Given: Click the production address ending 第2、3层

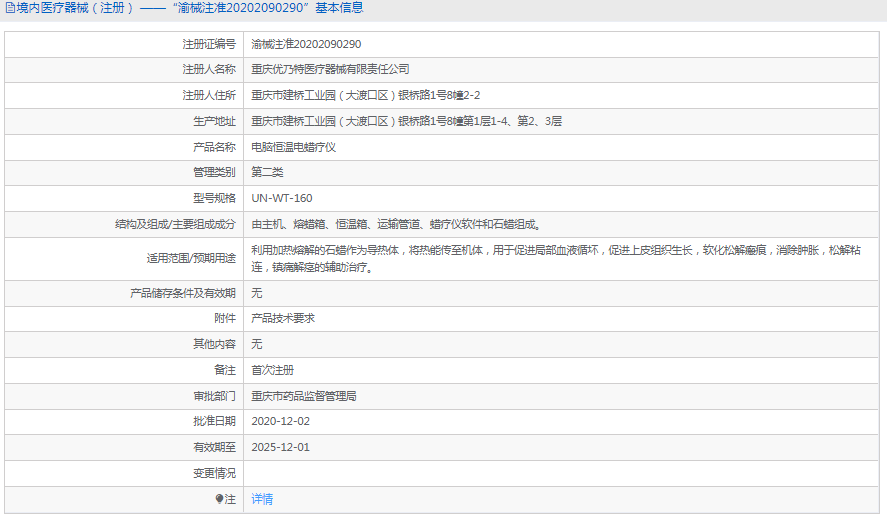Looking at the screenshot, I should coord(406,121).
